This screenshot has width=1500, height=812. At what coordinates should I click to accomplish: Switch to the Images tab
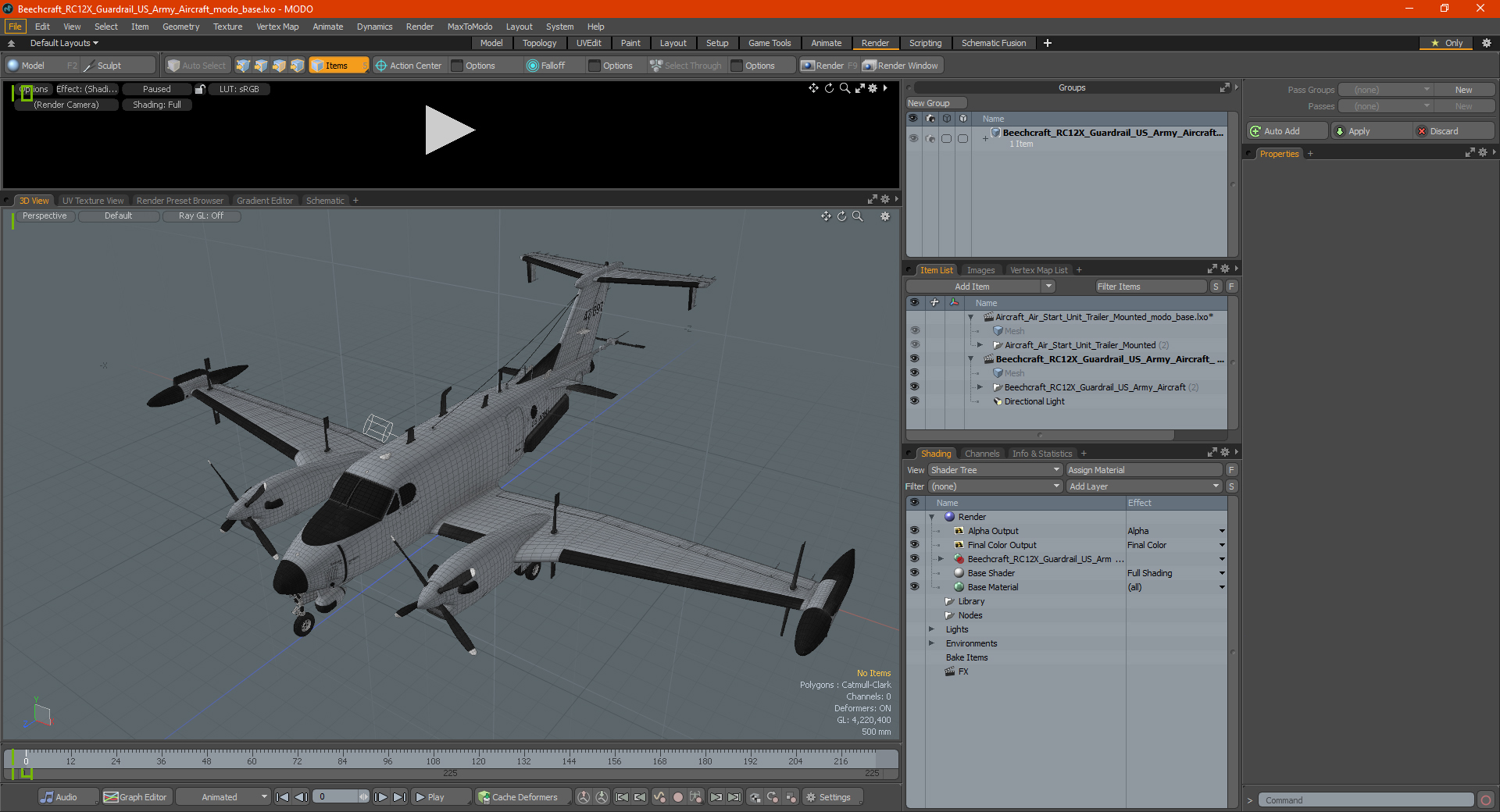point(980,270)
